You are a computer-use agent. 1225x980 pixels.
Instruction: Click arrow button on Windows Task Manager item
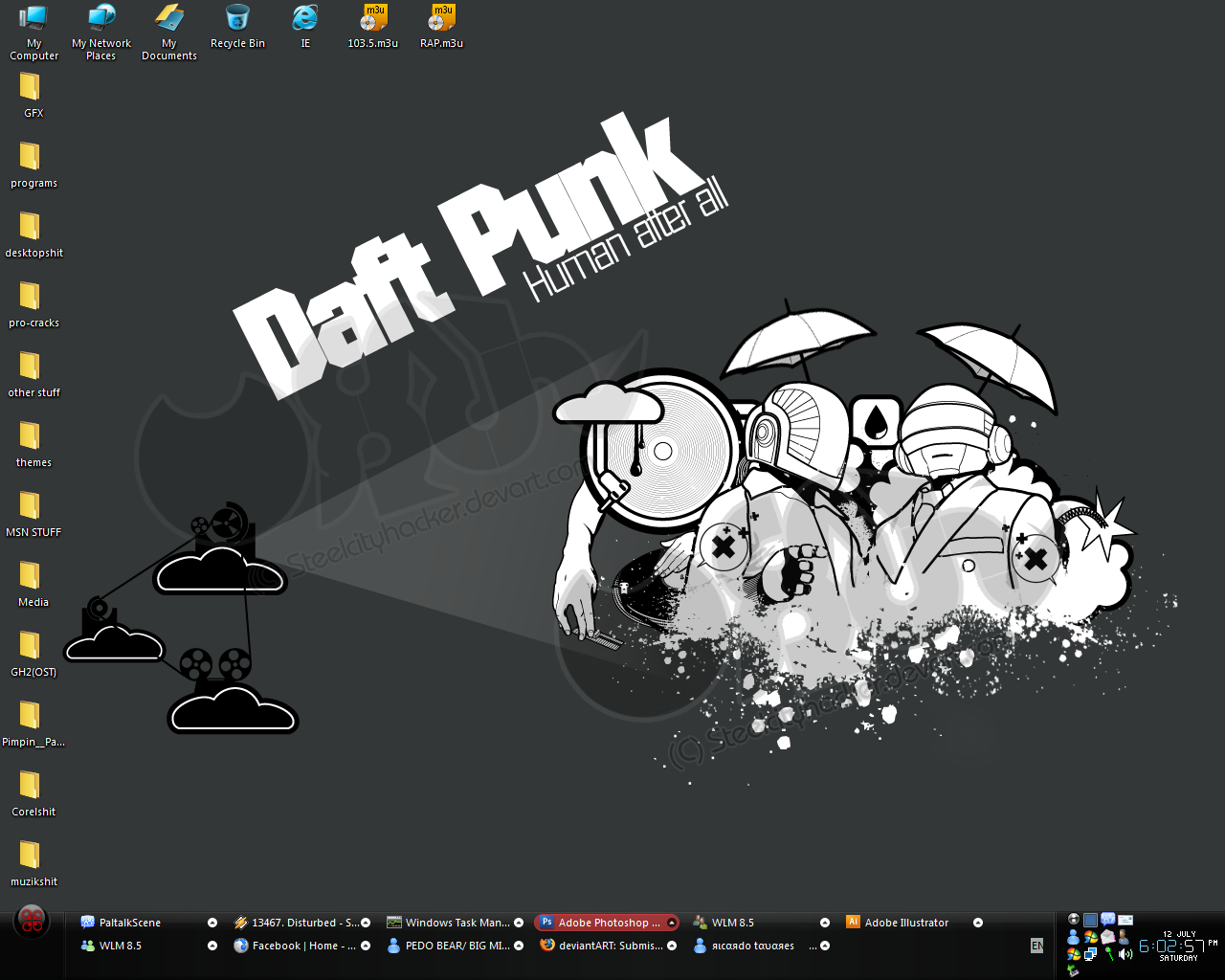tap(519, 923)
